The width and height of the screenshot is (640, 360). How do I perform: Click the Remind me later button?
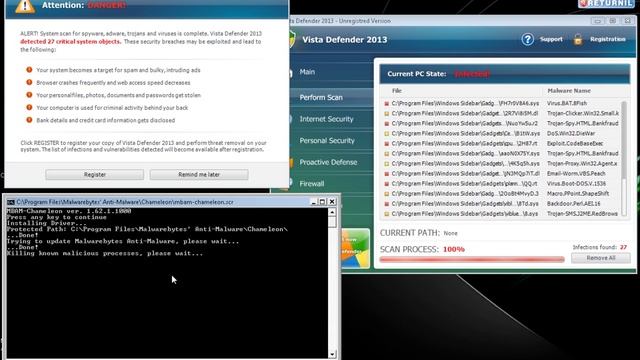tap(199, 174)
